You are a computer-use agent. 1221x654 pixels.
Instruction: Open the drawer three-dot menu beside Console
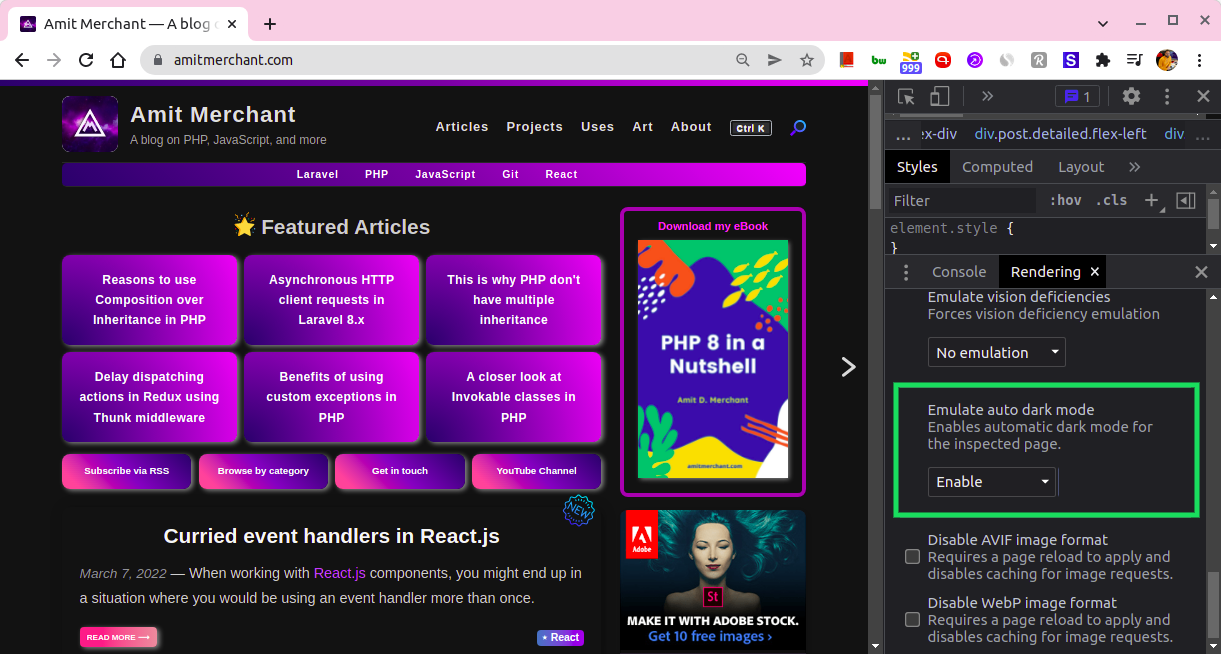[906, 272]
